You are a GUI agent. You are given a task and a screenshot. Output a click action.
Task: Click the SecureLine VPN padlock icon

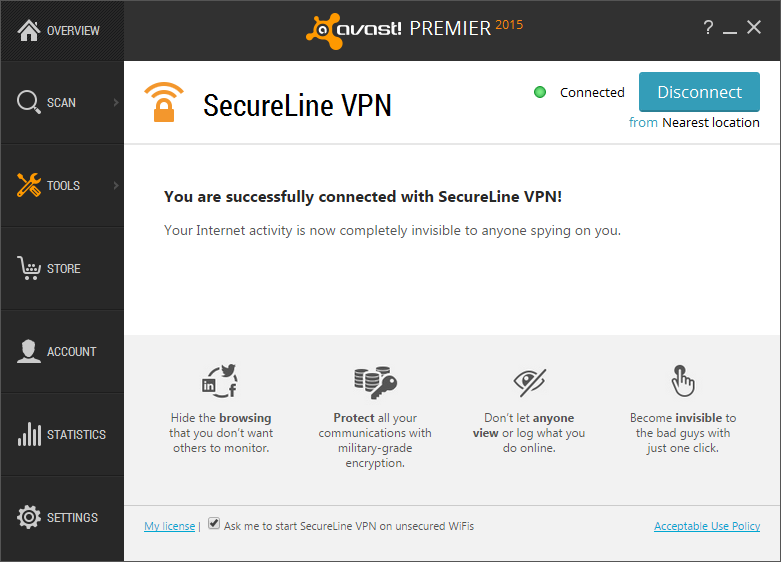pyautogui.click(x=163, y=102)
